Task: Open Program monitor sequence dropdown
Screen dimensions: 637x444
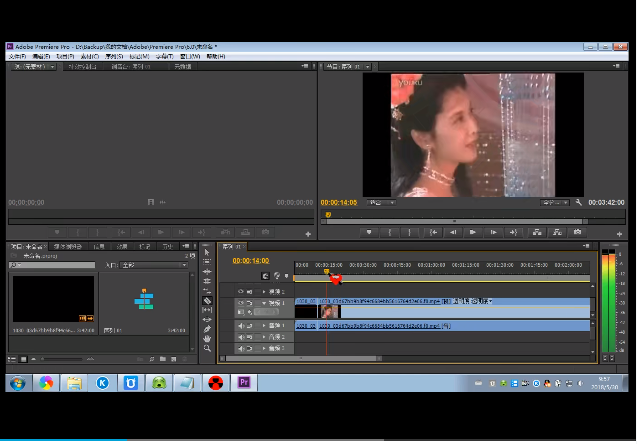Action: tap(367, 67)
